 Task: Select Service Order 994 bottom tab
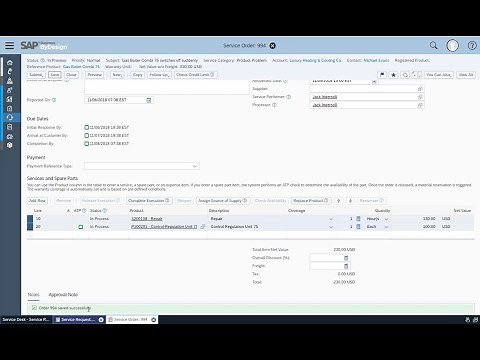point(130,319)
